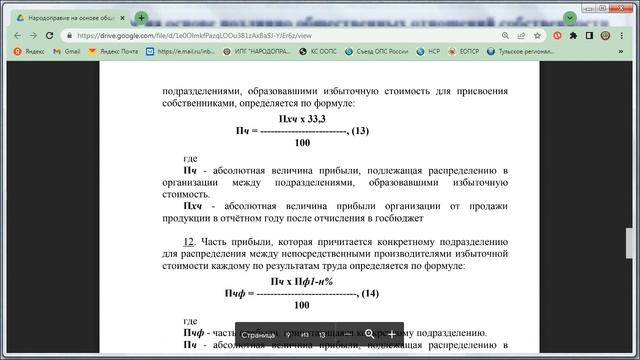Open the Съезд ОПС России bookmark
The image size is (640, 360).
point(376,51)
